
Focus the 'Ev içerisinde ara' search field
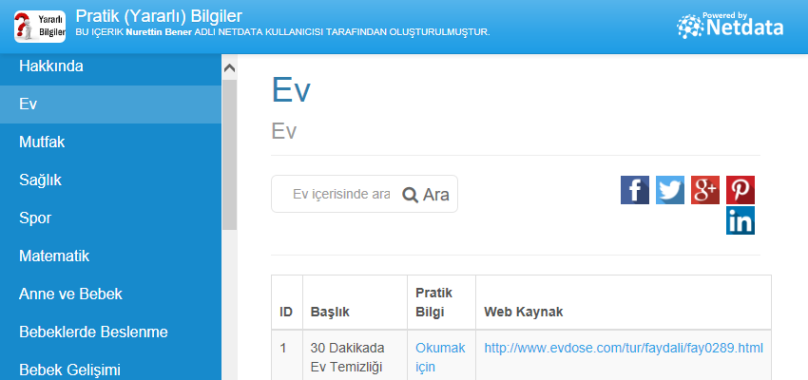point(341,194)
